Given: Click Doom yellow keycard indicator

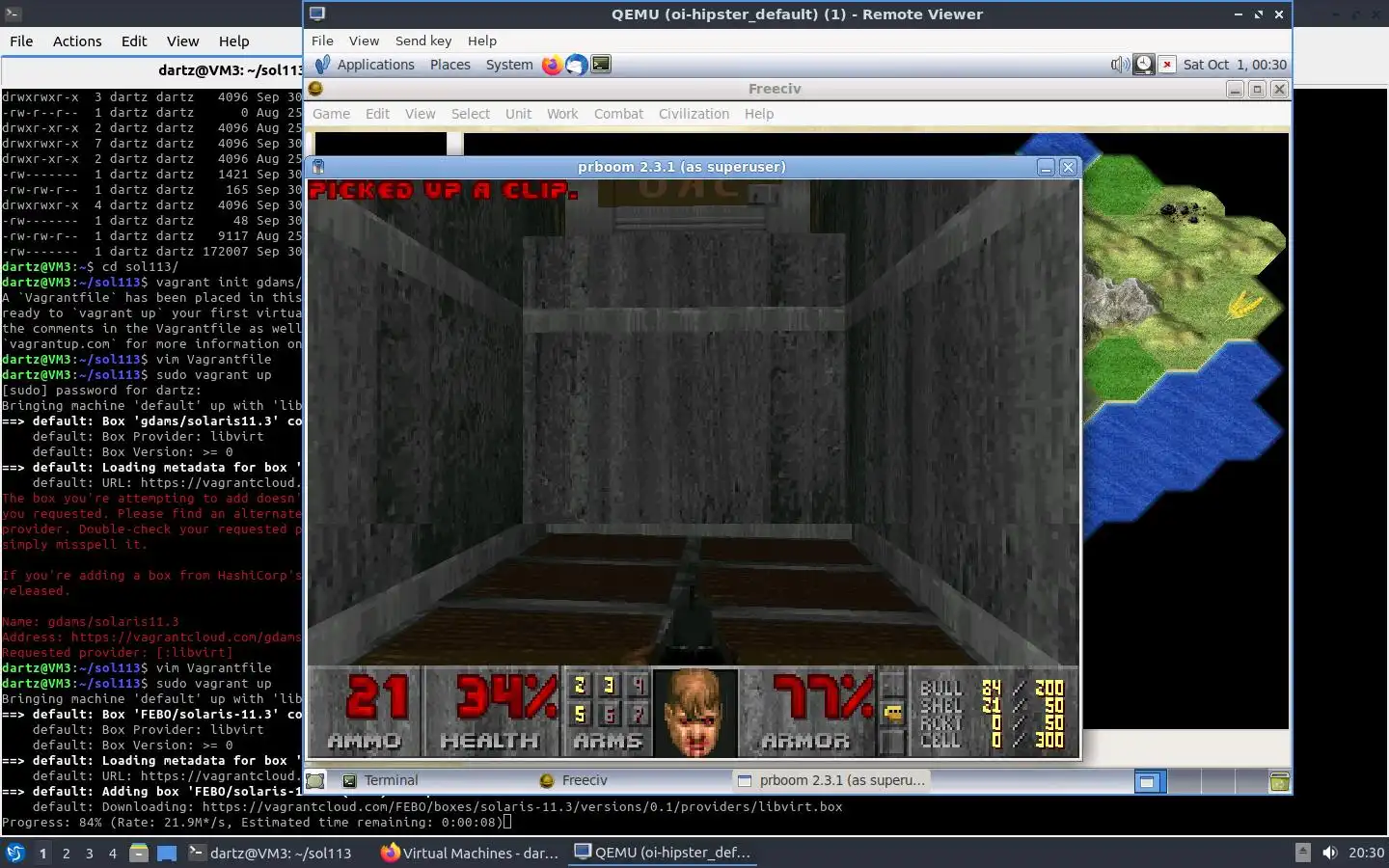Looking at the screenshot, I should [x=893, y=714].
